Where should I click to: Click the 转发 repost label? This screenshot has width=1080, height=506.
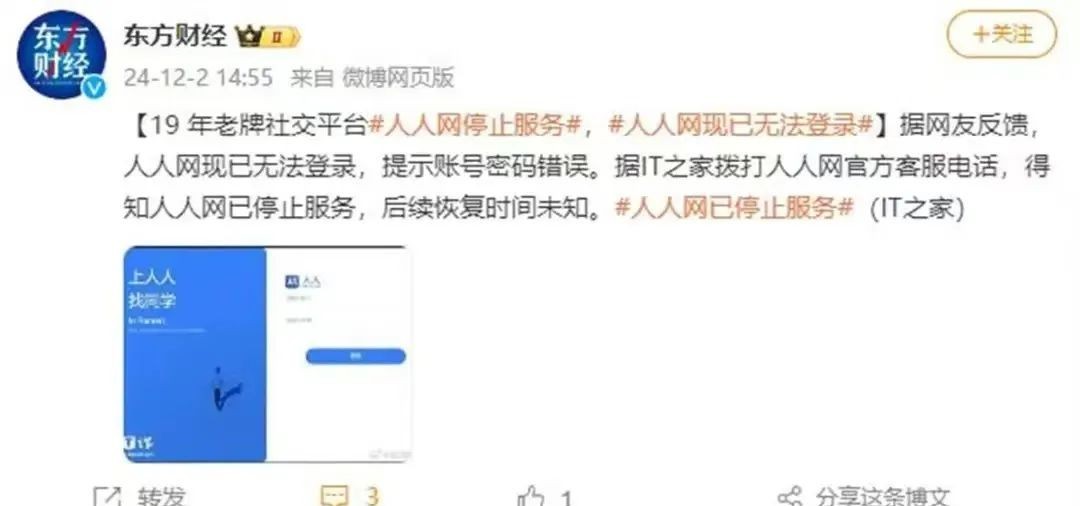pyautogui.click(x=162, y=497)
